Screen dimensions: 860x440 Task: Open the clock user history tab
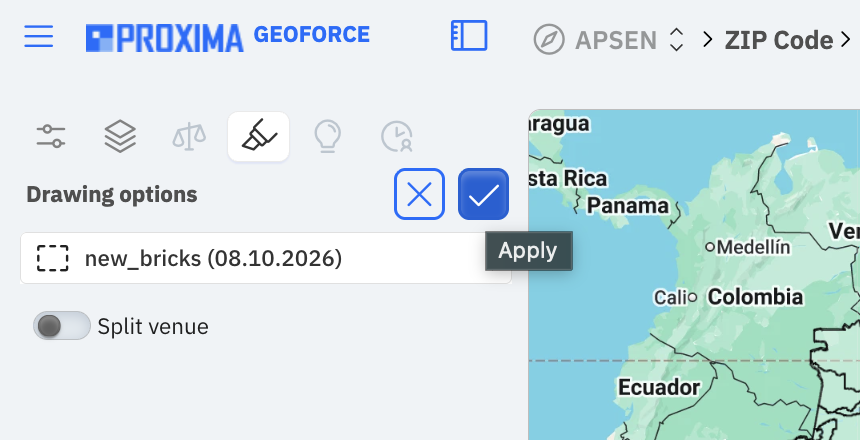point(397,137)
